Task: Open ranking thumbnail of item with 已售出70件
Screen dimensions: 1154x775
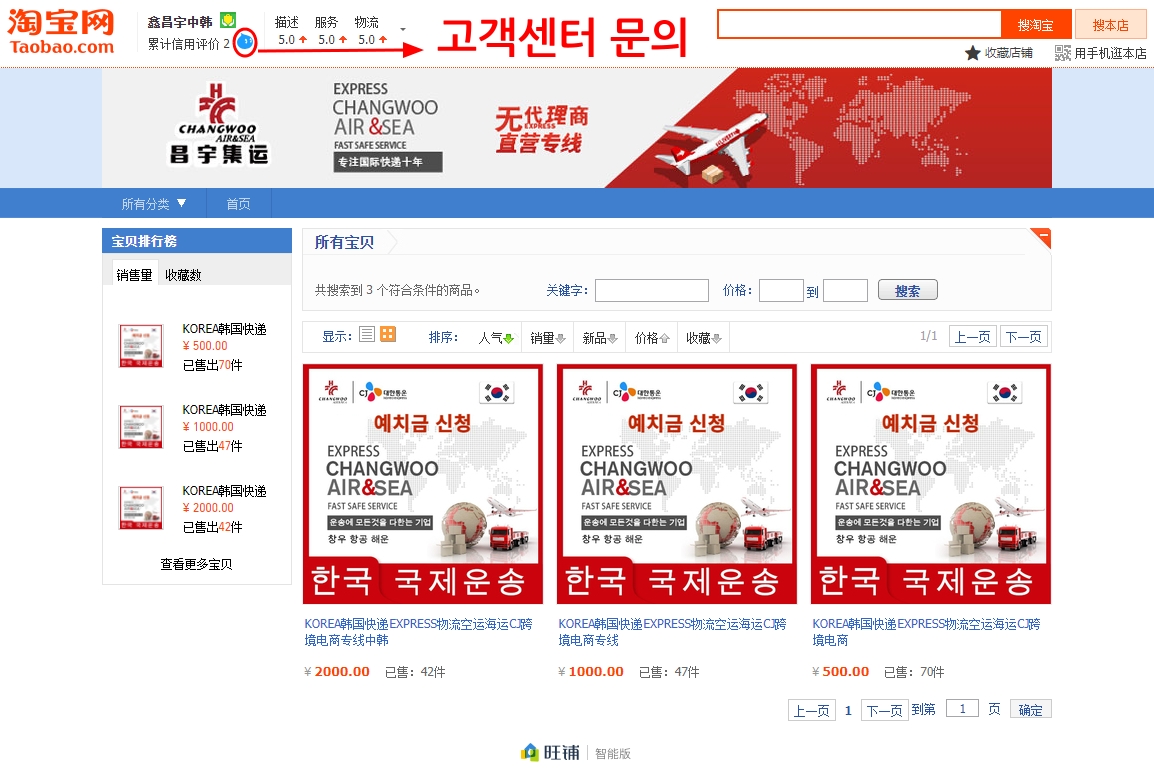Action: [x=141, y=345]
